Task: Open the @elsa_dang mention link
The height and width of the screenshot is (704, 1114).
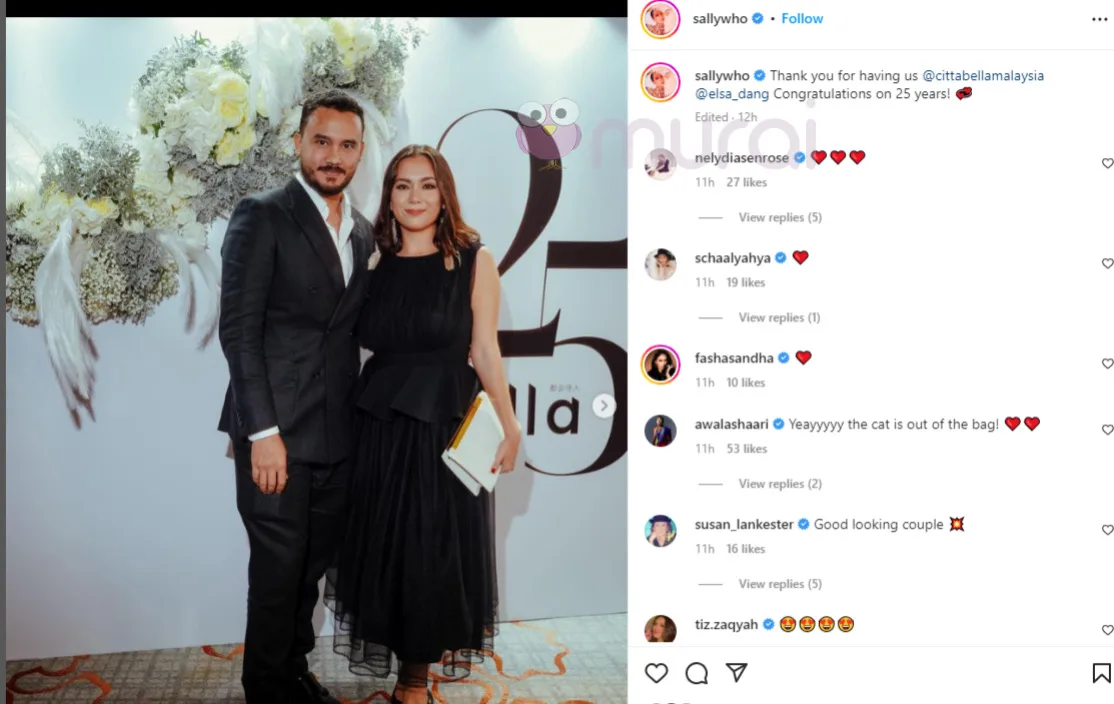Action: click(x=732, y=94)
